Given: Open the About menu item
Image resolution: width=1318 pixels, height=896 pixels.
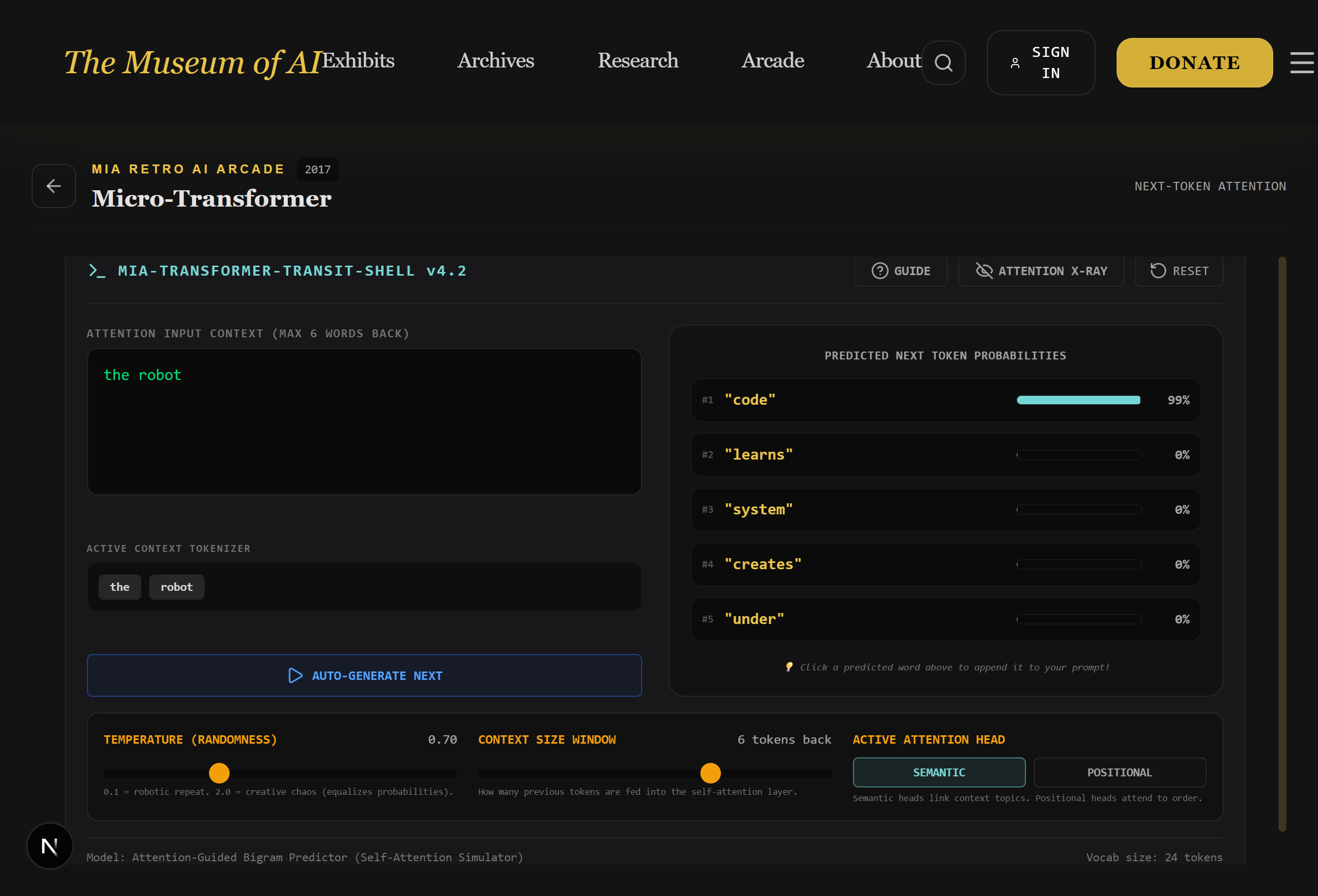Looking at the screenshot, I should pos(894,60).
